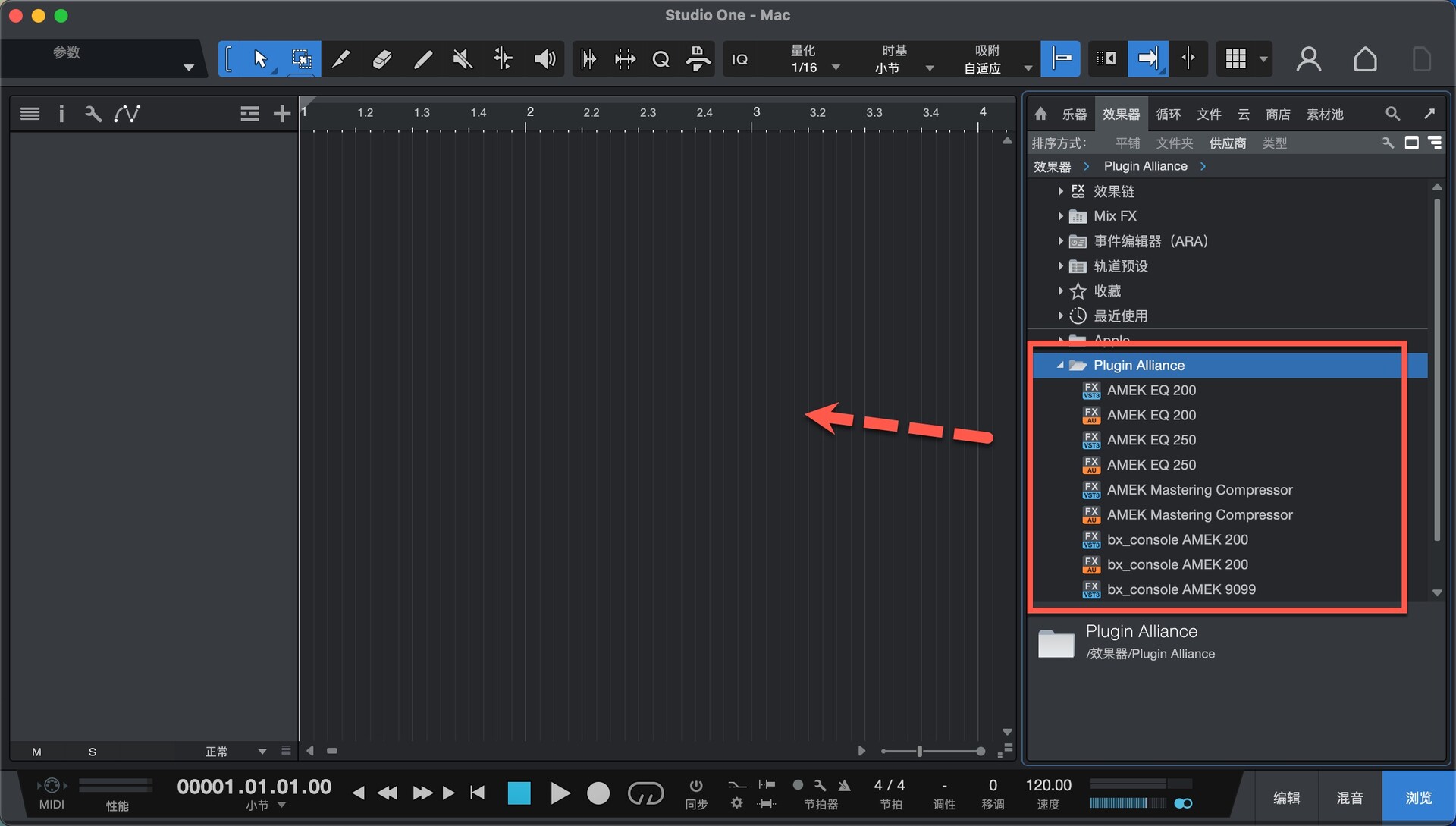1456x826 pixels.
Task: Collapse the Plugin Alliance folder
Action: [x=1060, y=366]
